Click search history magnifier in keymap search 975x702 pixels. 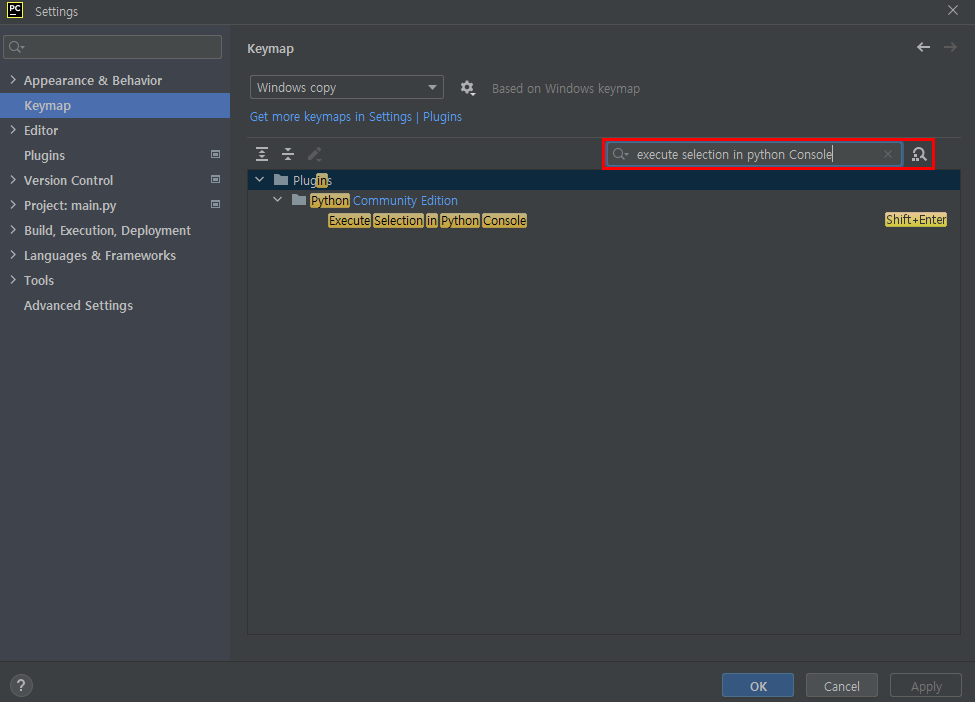(x=621, y=154)
